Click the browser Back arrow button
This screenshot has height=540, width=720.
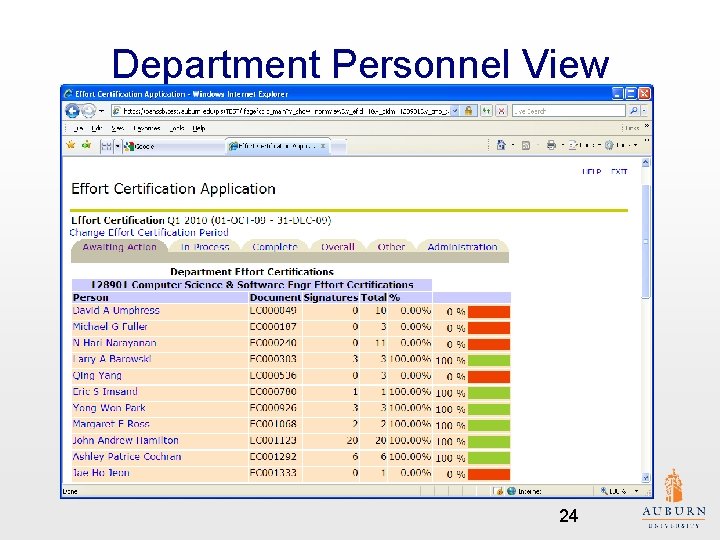coord(72,111)
